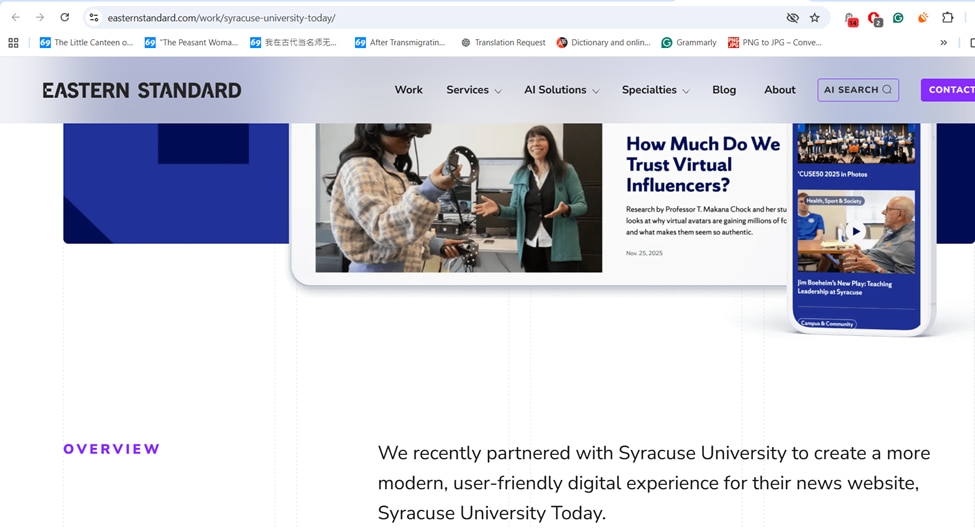
Task: Click the purple CONTACT button
Action: 948,90
